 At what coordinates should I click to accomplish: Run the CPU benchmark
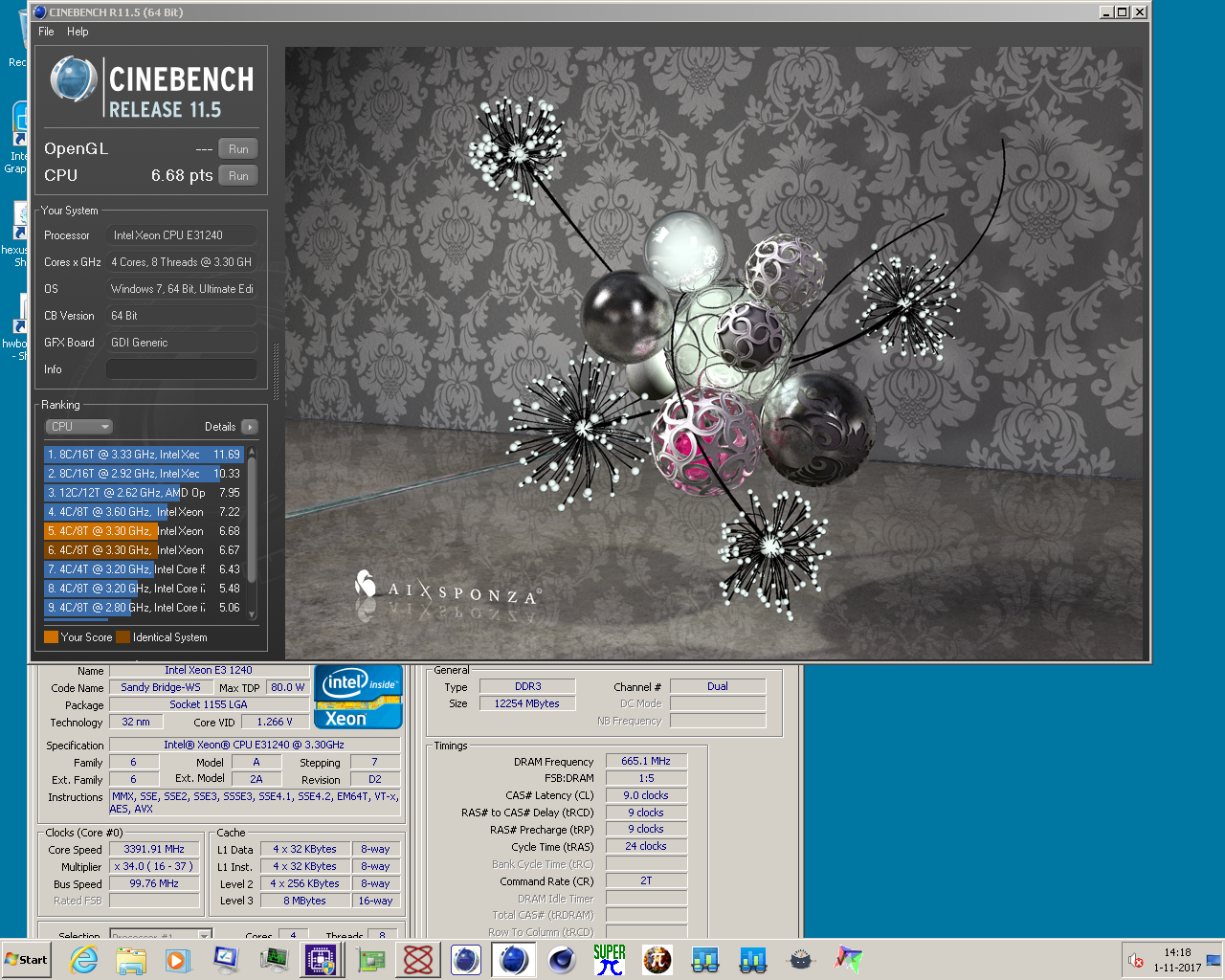click(x=238, y=176)
